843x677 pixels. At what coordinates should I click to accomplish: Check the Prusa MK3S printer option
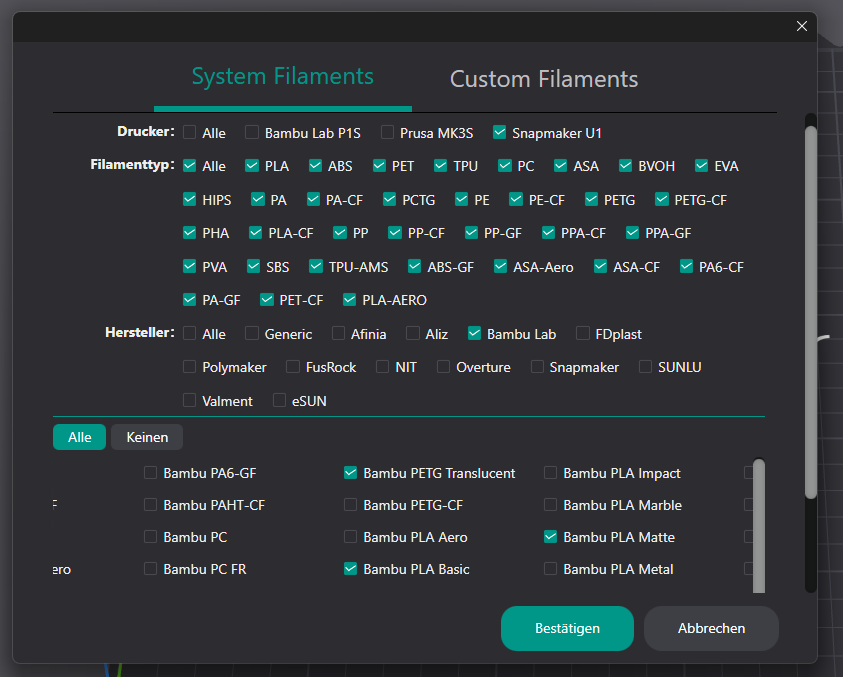click(x=387, y=133)
